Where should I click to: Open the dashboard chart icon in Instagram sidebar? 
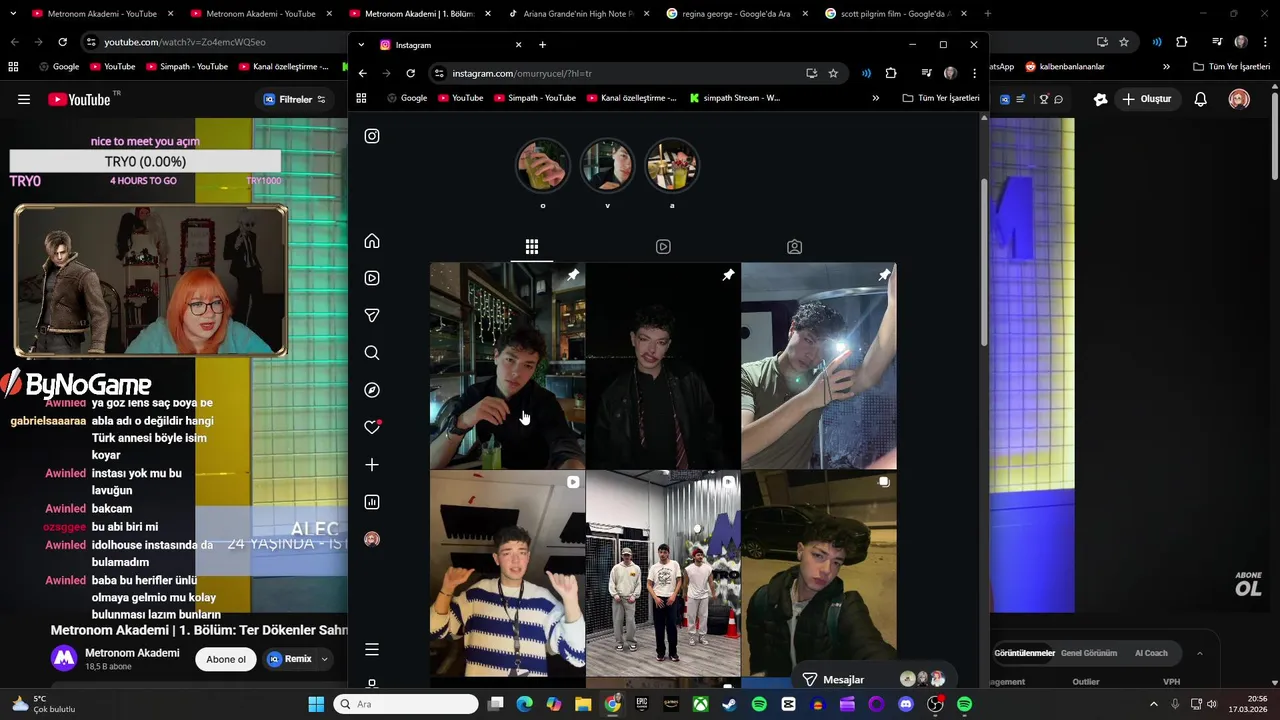(372, 502)
